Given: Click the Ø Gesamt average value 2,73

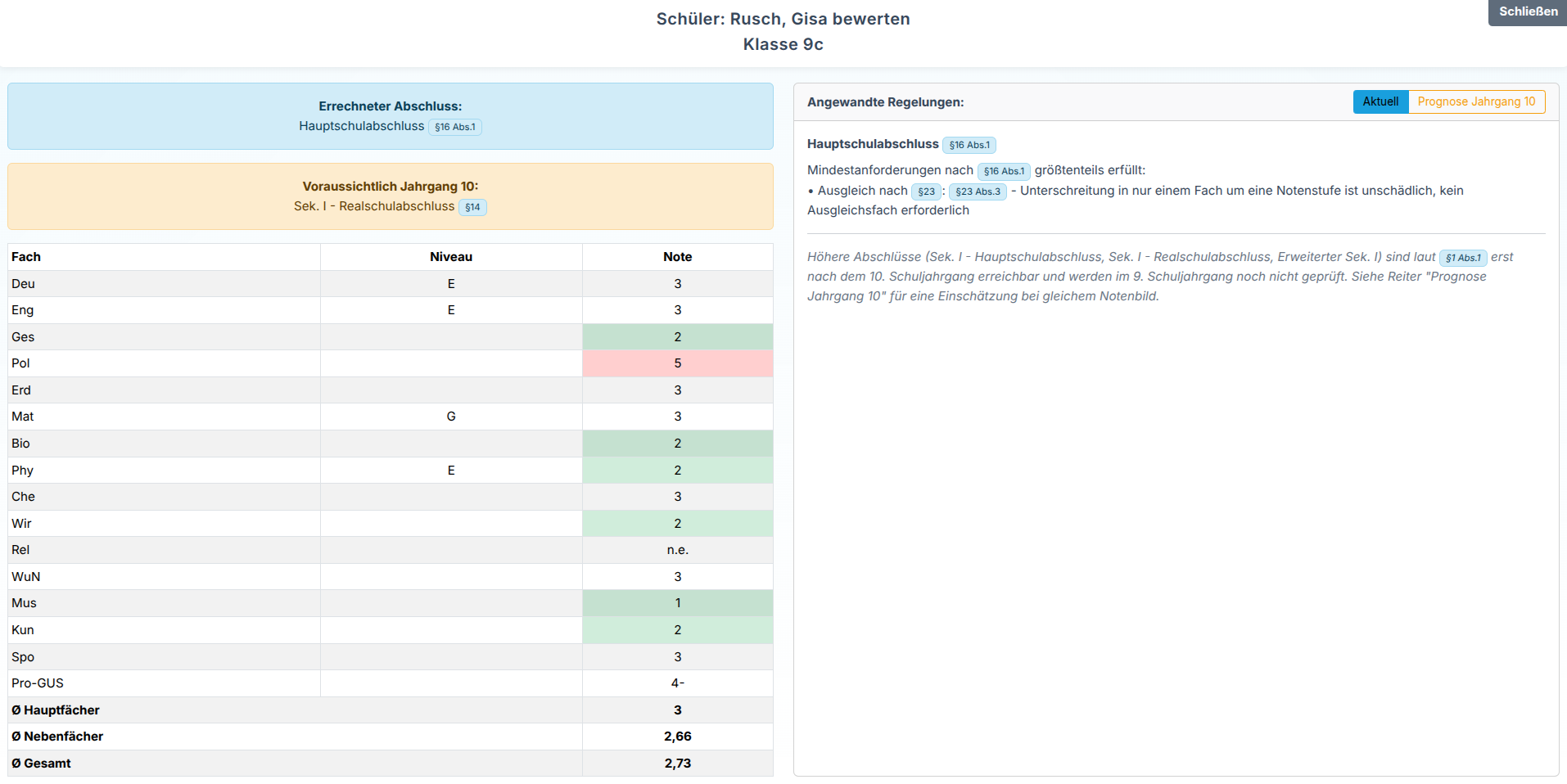Looking at the screenshot, I should pyautogui.click(x=677, y=764).
